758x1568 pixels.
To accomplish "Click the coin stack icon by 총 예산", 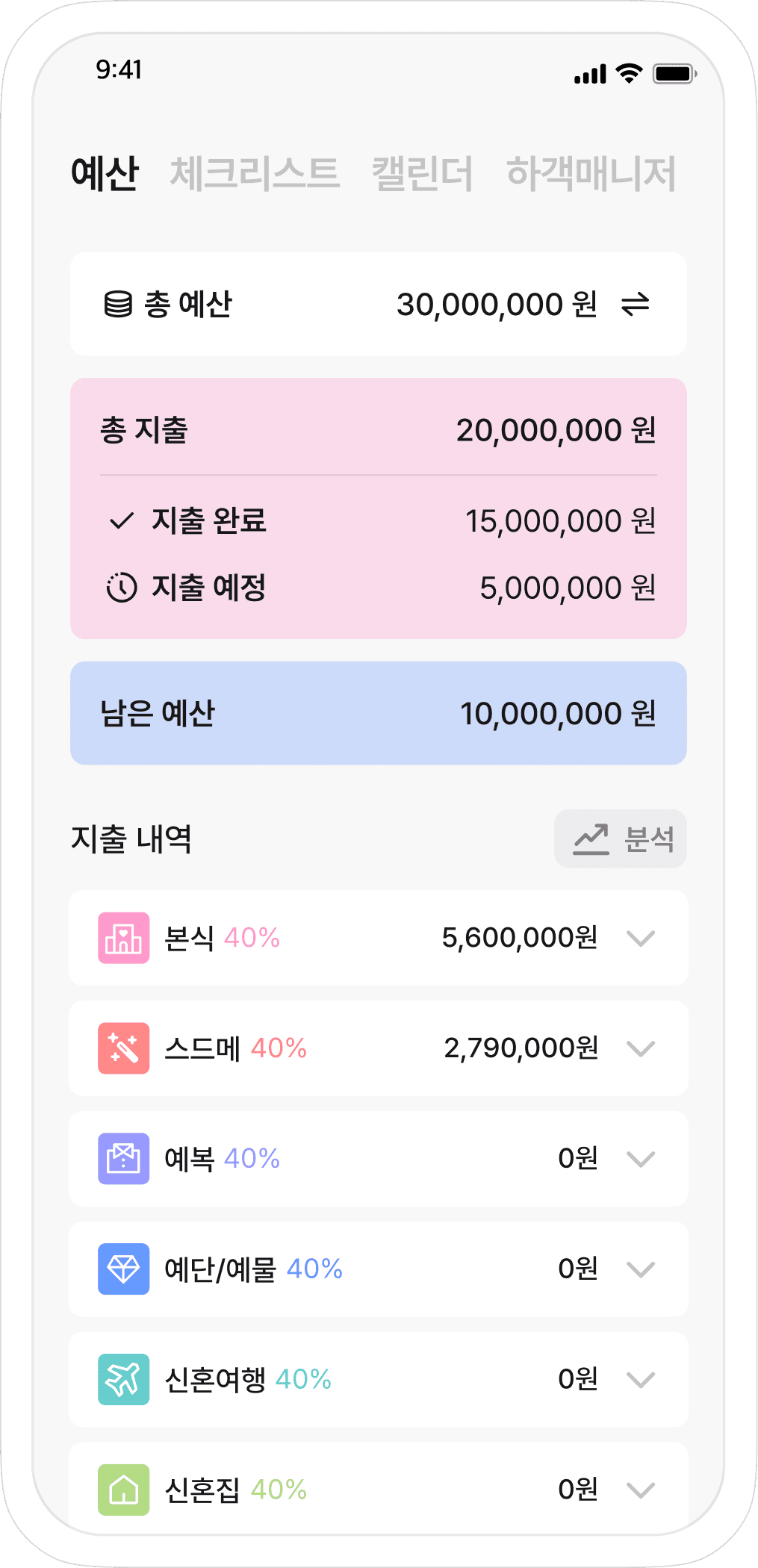I will 118,305.
